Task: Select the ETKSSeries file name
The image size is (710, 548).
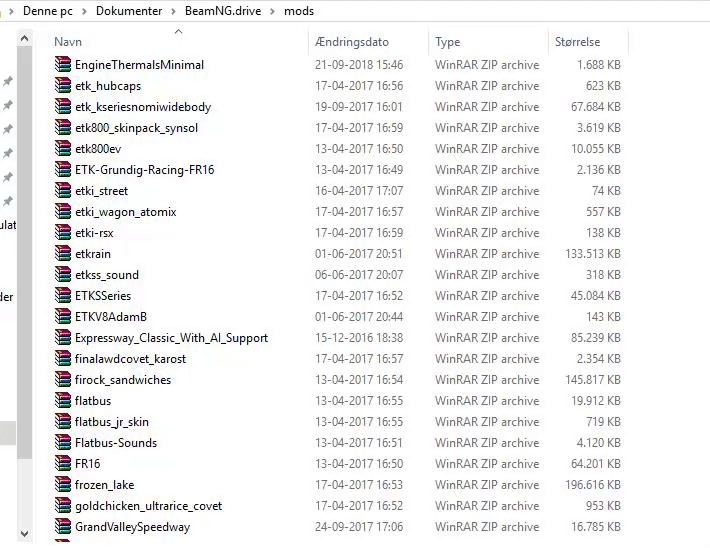Action: (103, 296)
